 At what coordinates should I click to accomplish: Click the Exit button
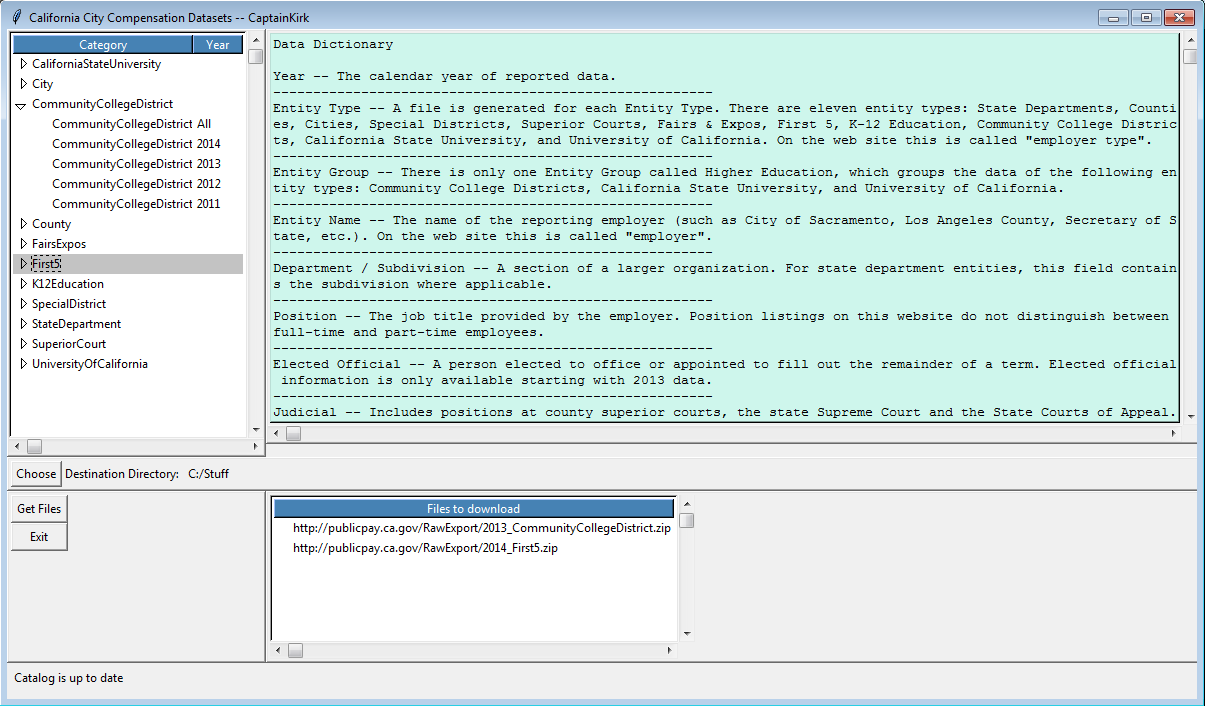coord(39,537)
